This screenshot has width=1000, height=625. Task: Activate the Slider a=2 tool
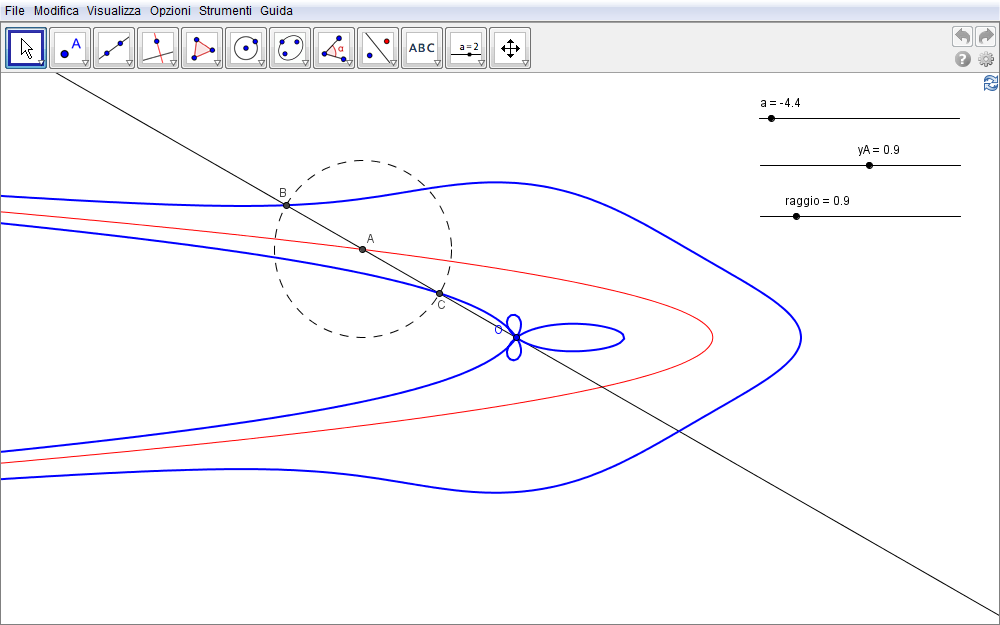coord(466,47)
